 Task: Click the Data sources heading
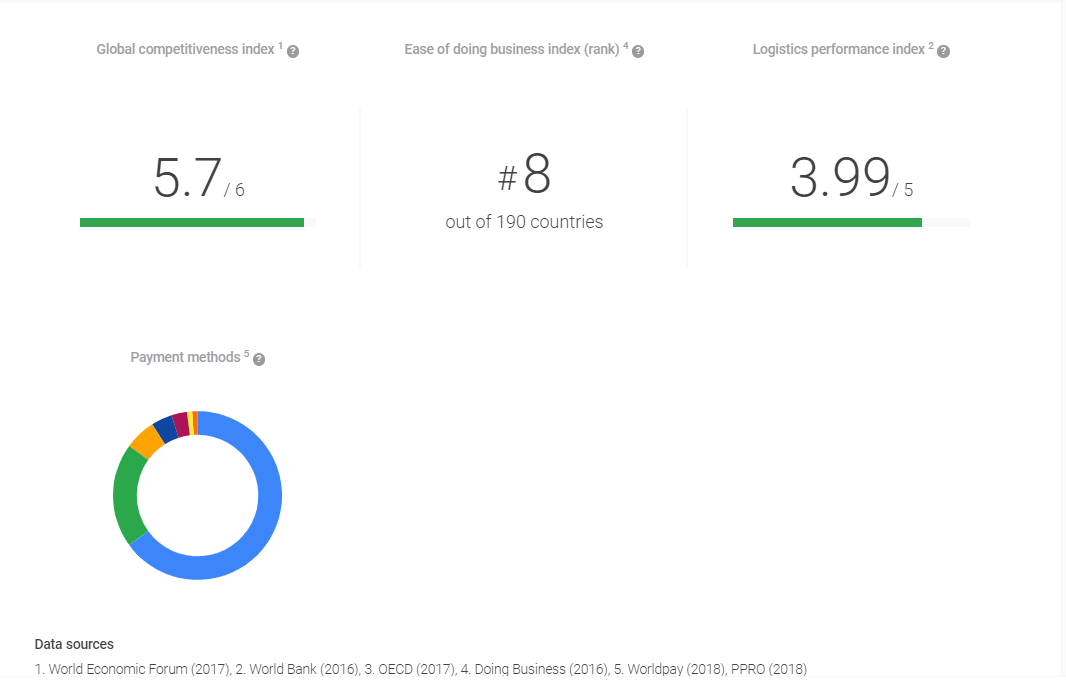pos(74,644)
